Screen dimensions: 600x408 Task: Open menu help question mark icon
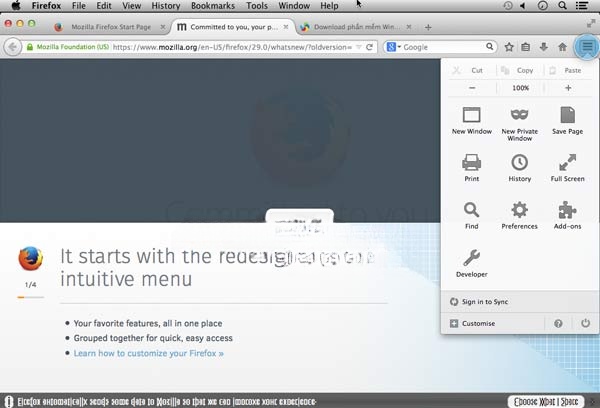(x=558, y=323)
